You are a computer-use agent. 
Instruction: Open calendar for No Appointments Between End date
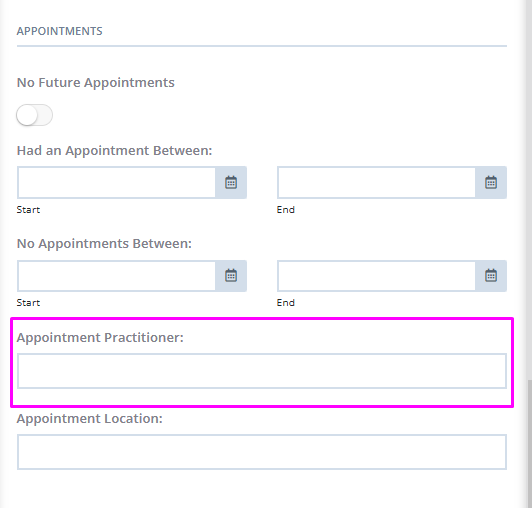(x=491, y=276)
